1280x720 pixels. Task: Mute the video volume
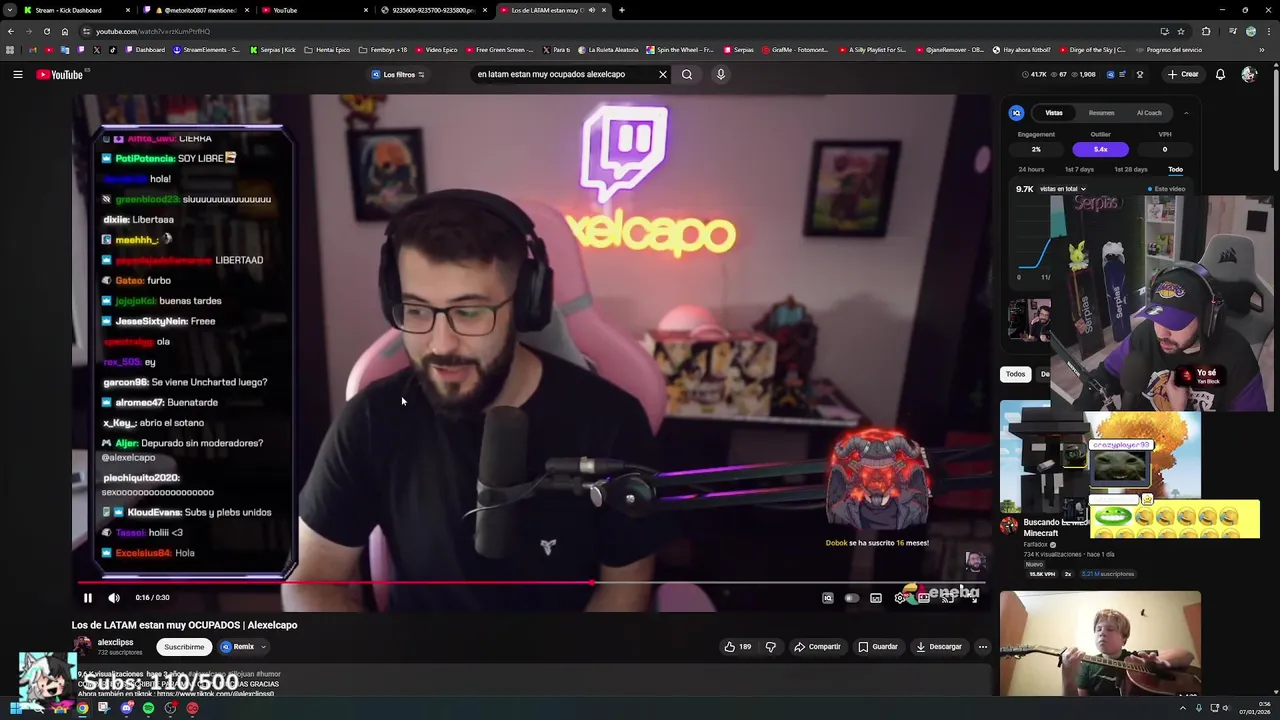114,598
